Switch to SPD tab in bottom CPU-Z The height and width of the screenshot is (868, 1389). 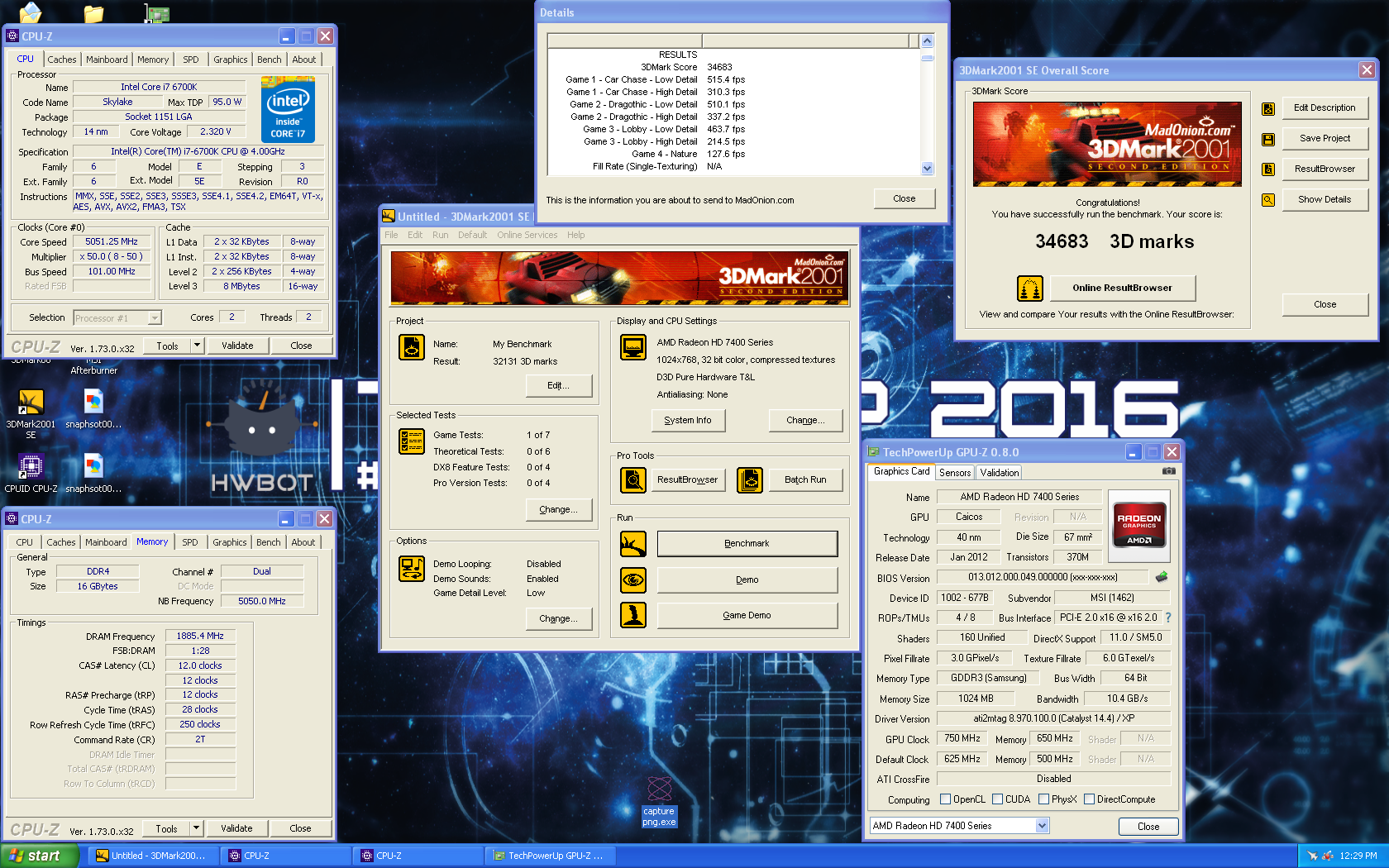[x=190, y=542]
